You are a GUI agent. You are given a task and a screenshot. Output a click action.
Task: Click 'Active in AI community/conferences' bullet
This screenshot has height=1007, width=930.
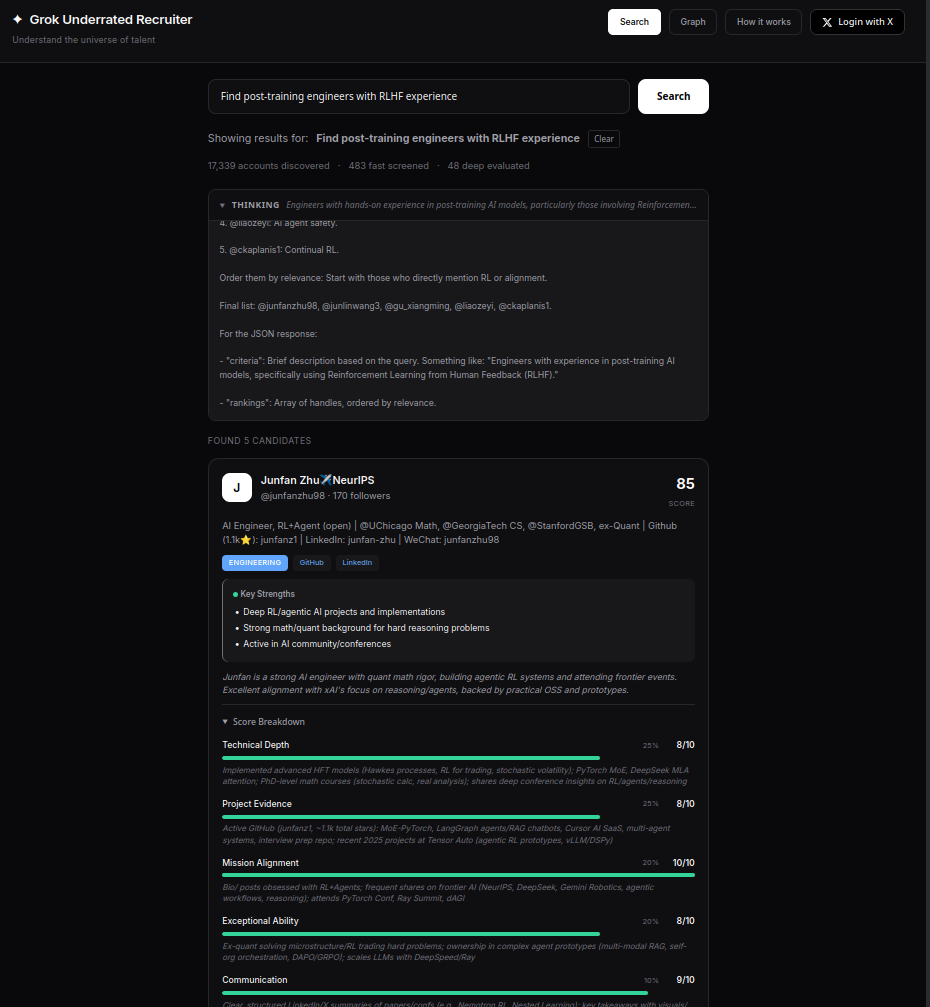coord(317,644)
